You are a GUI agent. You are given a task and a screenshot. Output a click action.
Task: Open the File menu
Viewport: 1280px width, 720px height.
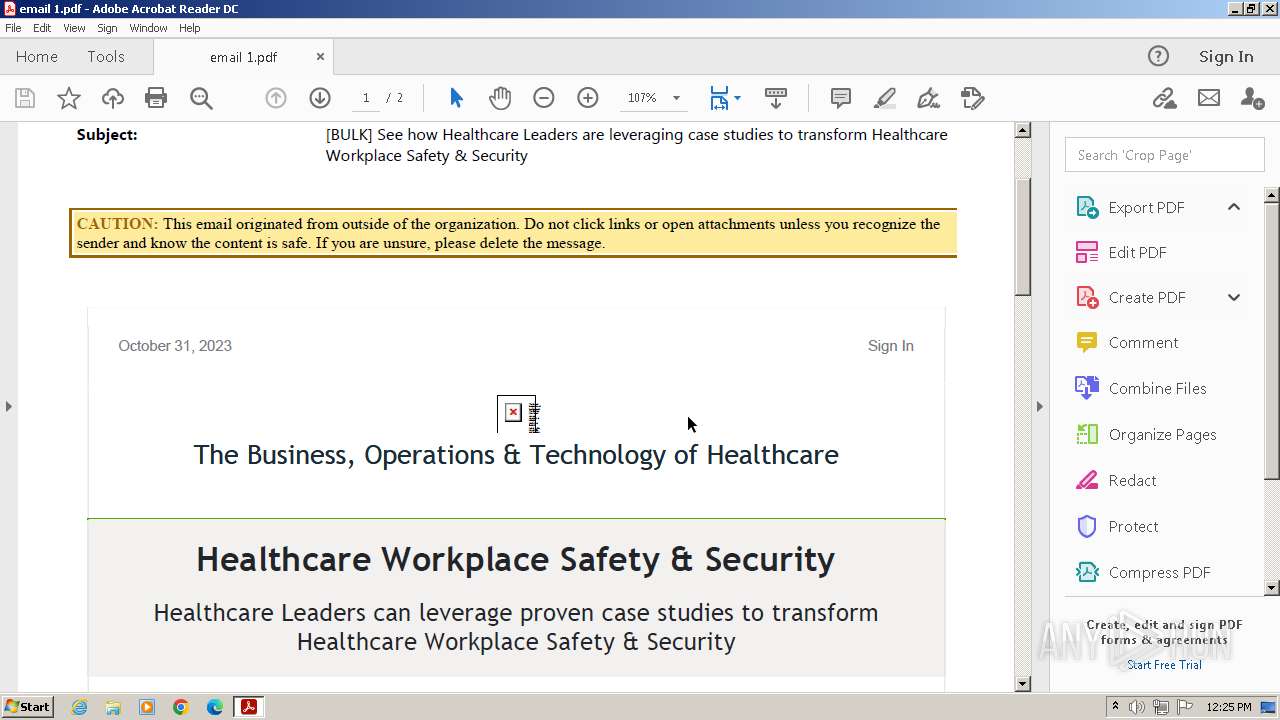tap(13, 28)
